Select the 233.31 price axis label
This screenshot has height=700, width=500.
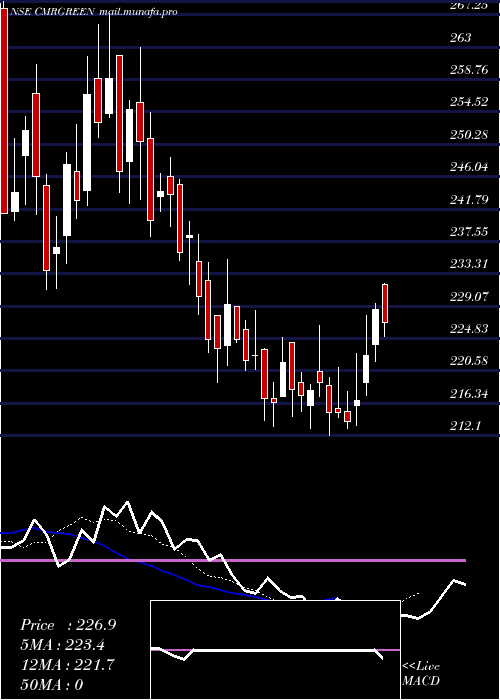[469, 264]
